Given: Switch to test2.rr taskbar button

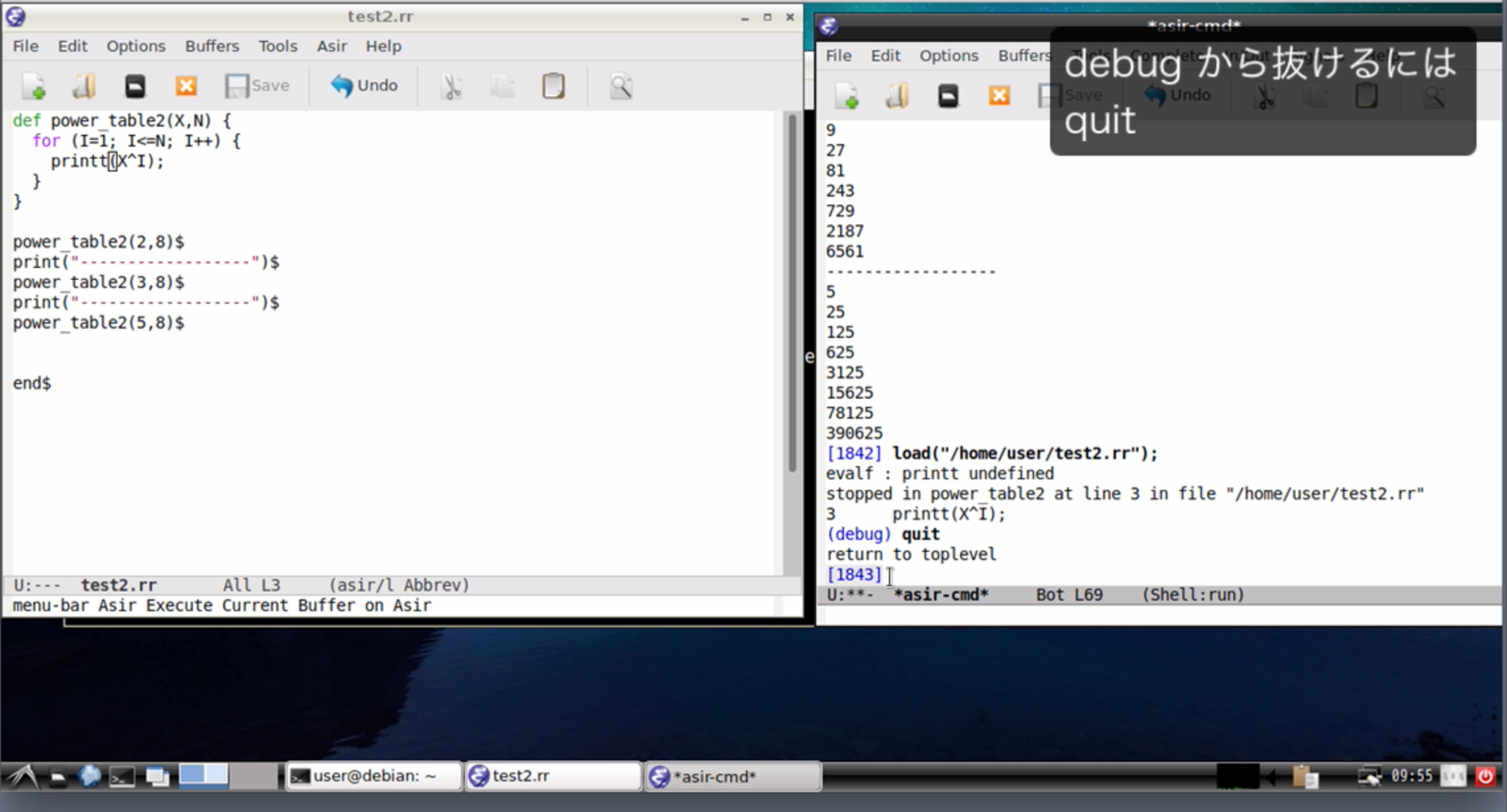Looking at the screenshot, I should (x=553, y=776).
